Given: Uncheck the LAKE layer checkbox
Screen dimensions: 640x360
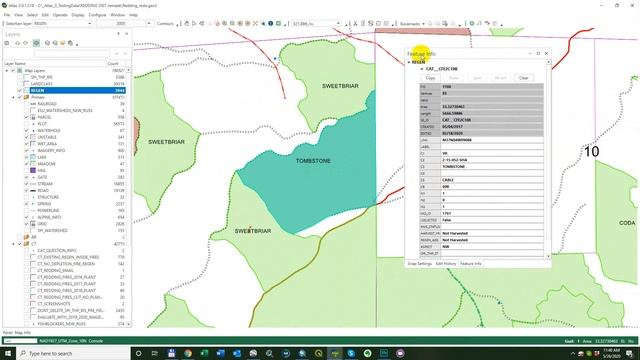Looking at the screenshot, I should (27, 157).
